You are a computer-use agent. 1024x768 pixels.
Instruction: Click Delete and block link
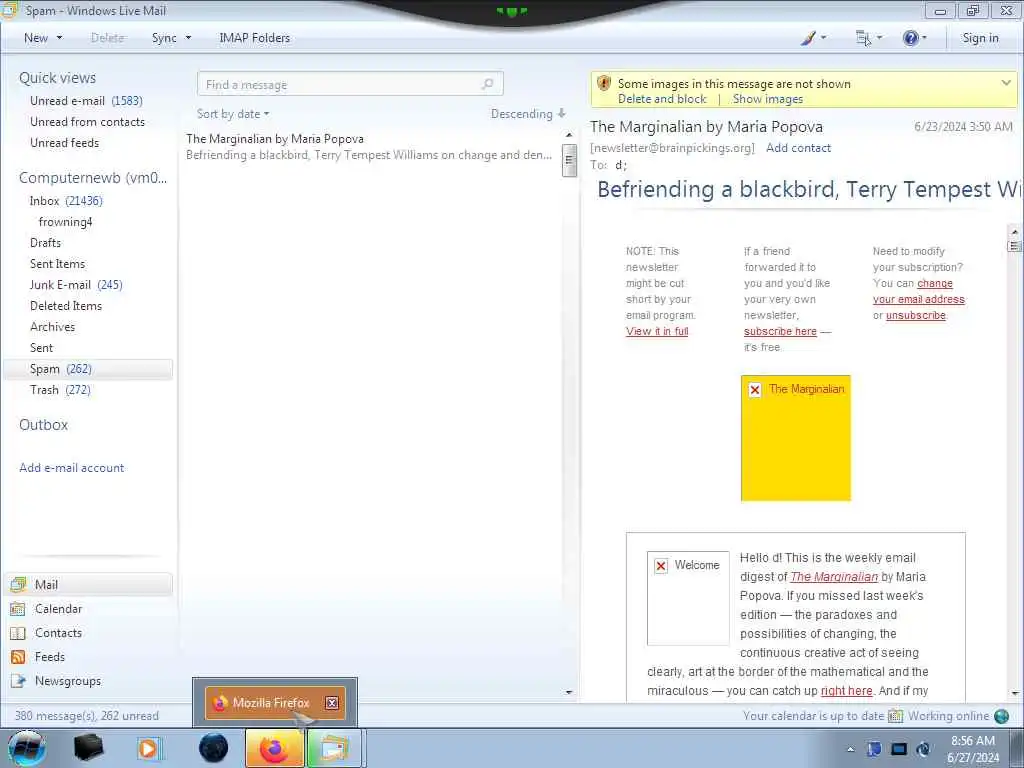pyautogui.click(x=662, y=99)
